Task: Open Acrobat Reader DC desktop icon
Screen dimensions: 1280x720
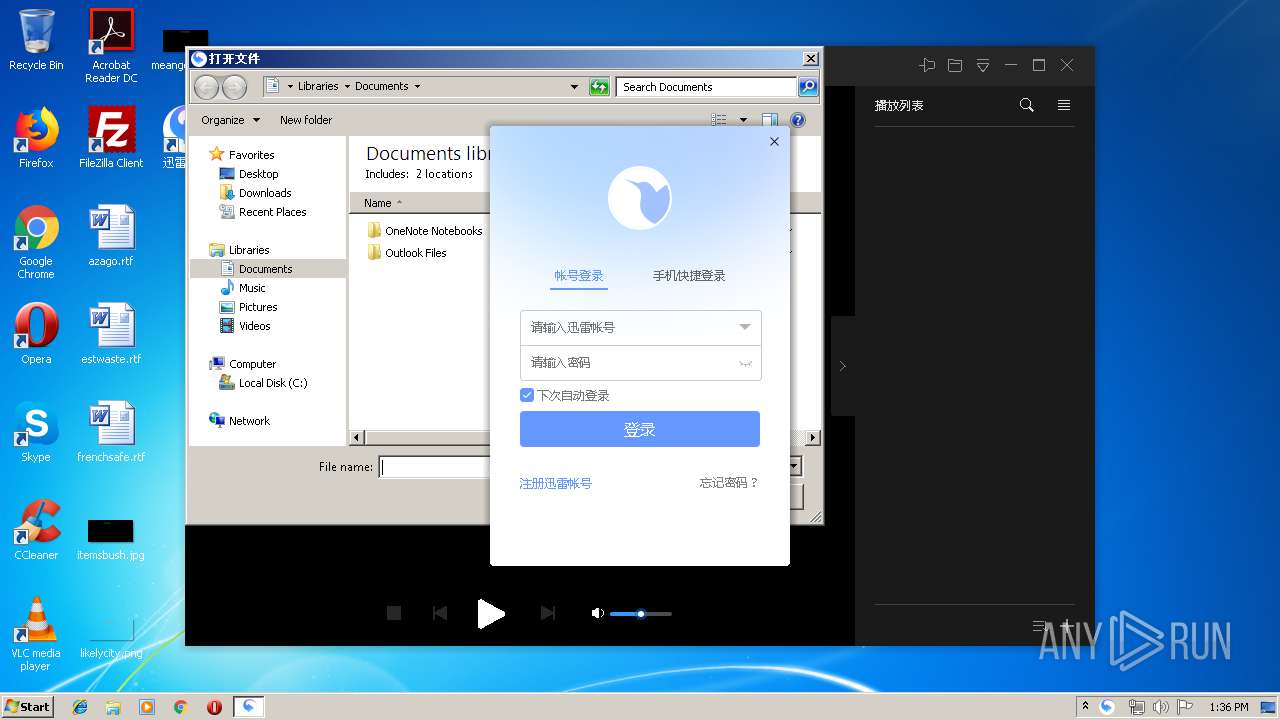Action: click(111, 45)
